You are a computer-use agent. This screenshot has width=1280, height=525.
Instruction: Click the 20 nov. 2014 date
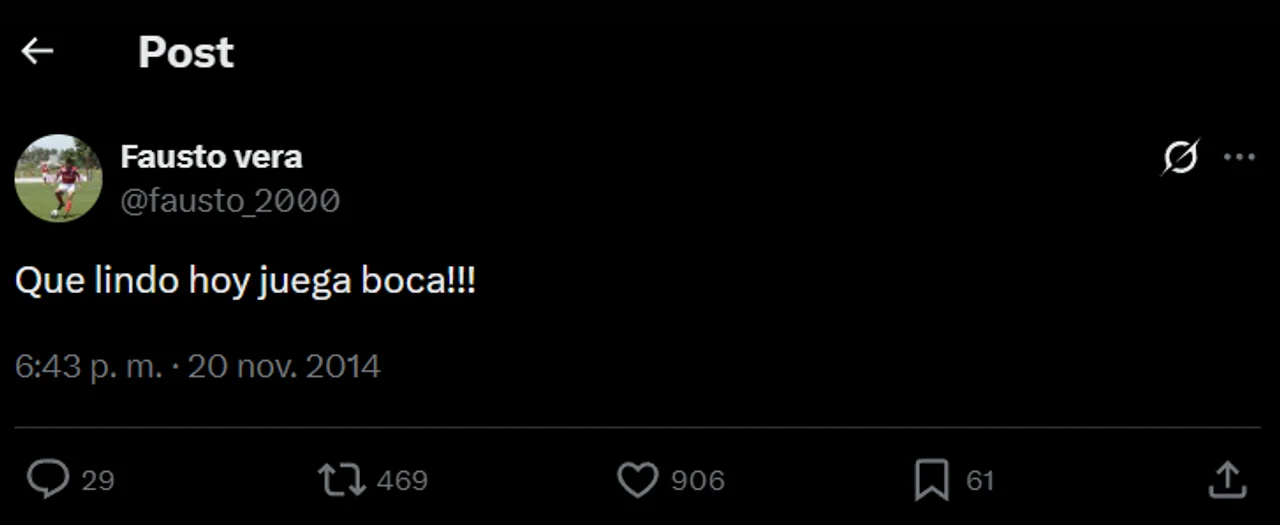pyautogui.click(x=284, y=366)
